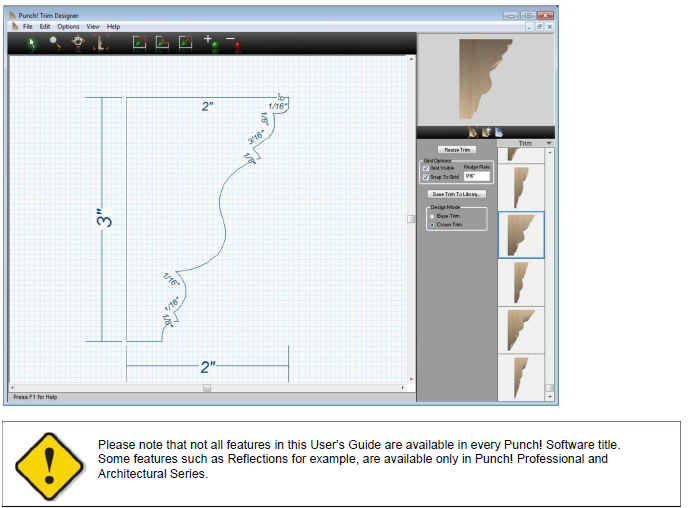Open the Help menu
Viewport: 688px width, 508px height.
pos(113,26)
